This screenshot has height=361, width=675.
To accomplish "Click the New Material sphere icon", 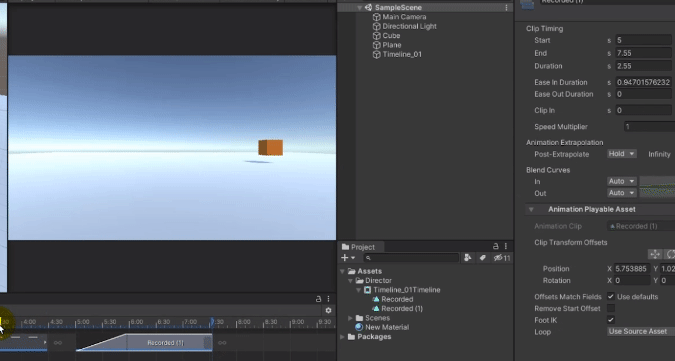I will [359, 327].
